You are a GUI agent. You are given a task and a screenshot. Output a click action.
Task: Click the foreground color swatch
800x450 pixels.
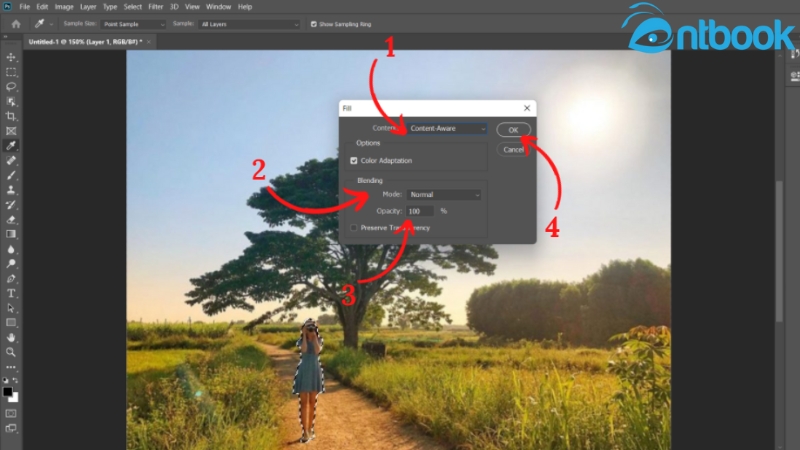8,391
